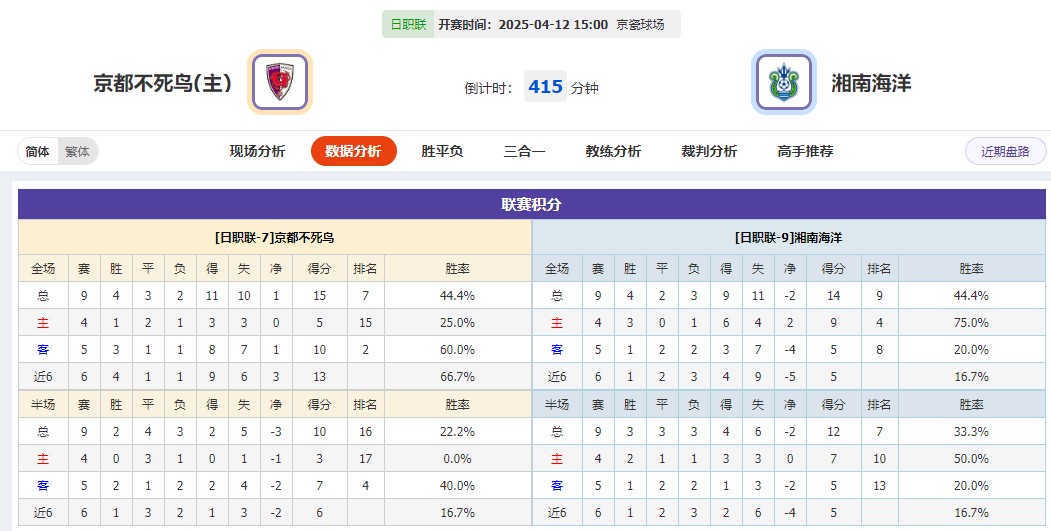The image size is (1051, 531).
Task: Click the 近期盘路 button
Action: [x=1005, y=152]
